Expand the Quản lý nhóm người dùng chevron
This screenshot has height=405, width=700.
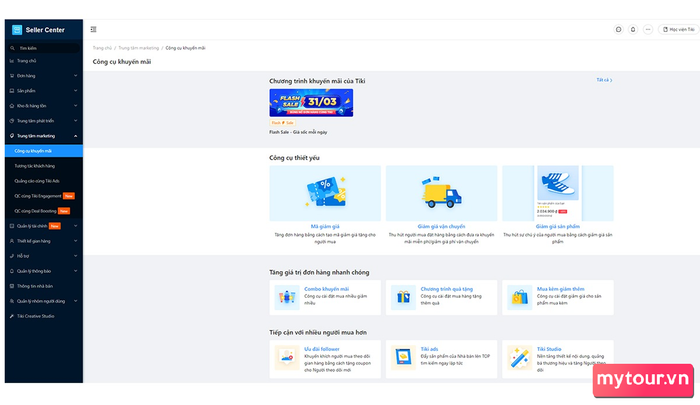pyautogui.click(x=75, y=301)
